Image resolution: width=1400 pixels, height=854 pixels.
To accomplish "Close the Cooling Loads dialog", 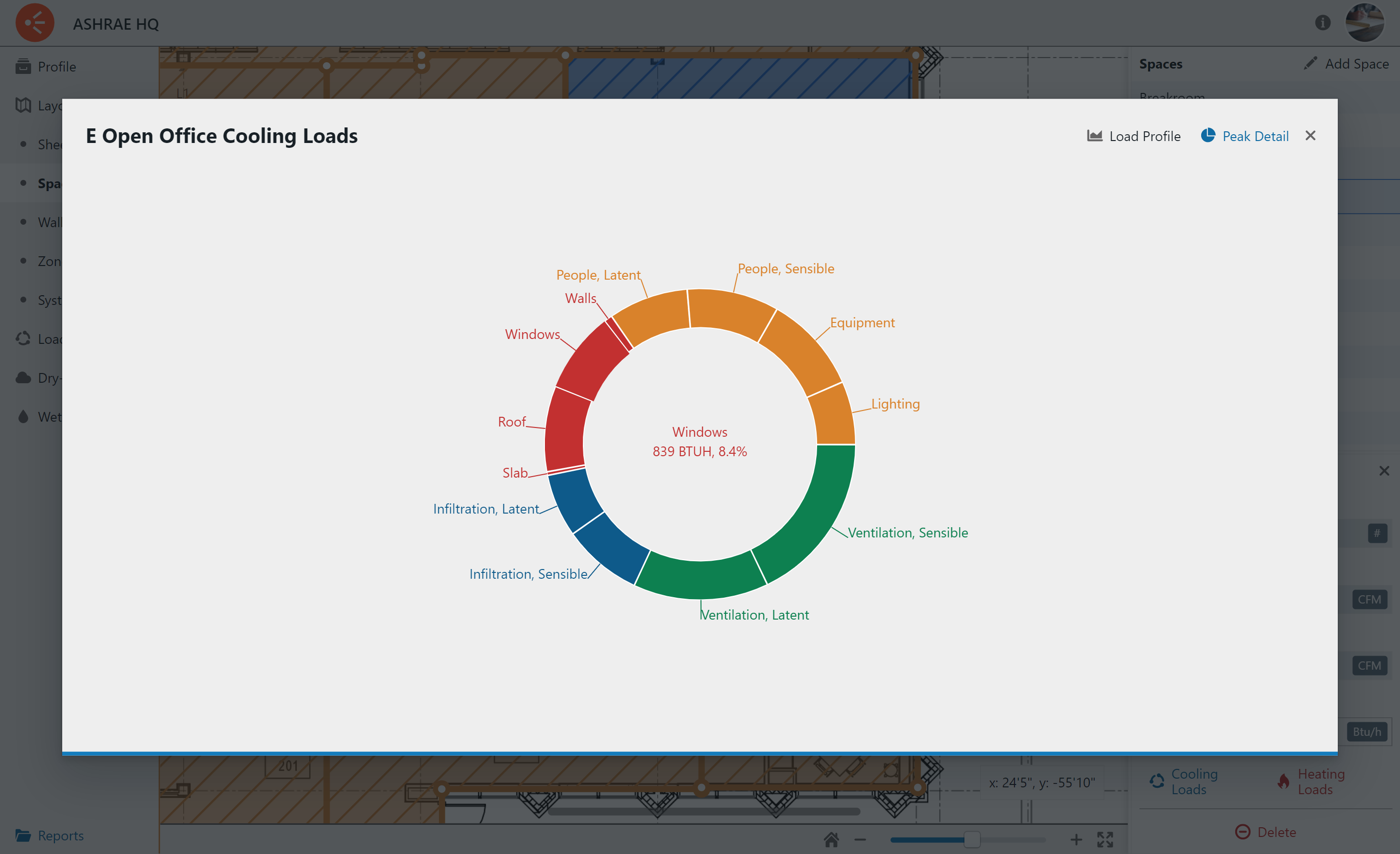I will coord(1310,135).
